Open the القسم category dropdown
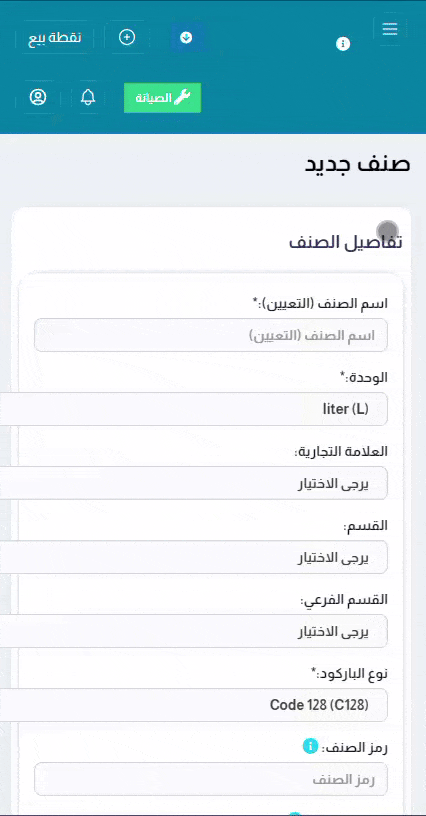Viewport: 426px width, 816px height. [193, 557]
